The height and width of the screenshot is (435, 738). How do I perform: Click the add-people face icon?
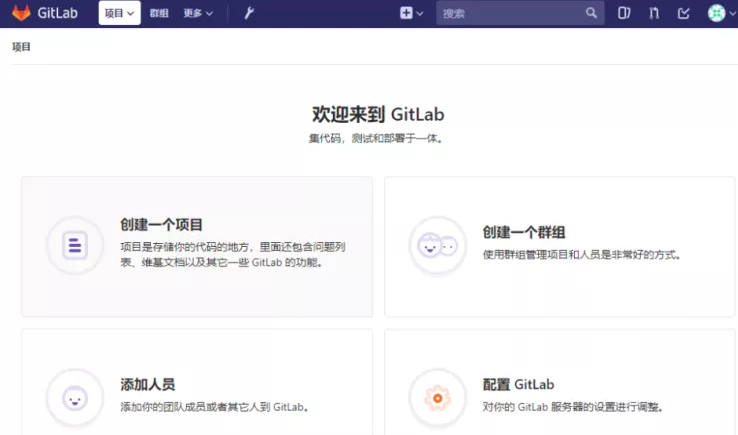coord(75,399)
